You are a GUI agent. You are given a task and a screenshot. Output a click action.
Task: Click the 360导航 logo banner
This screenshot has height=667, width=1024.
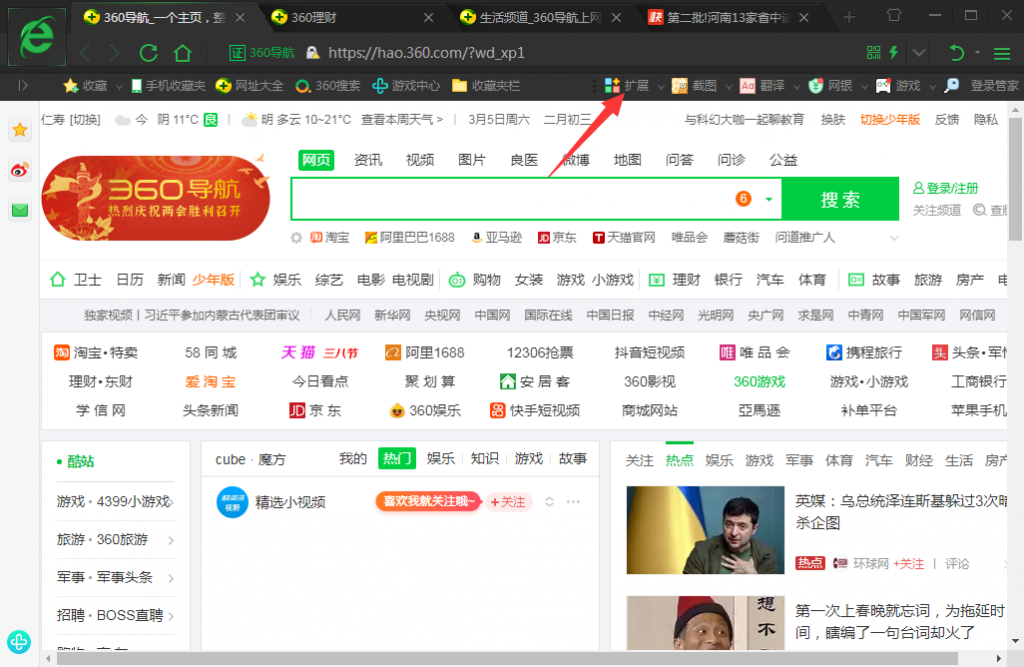pyautogui.click(x=155, y=197)
